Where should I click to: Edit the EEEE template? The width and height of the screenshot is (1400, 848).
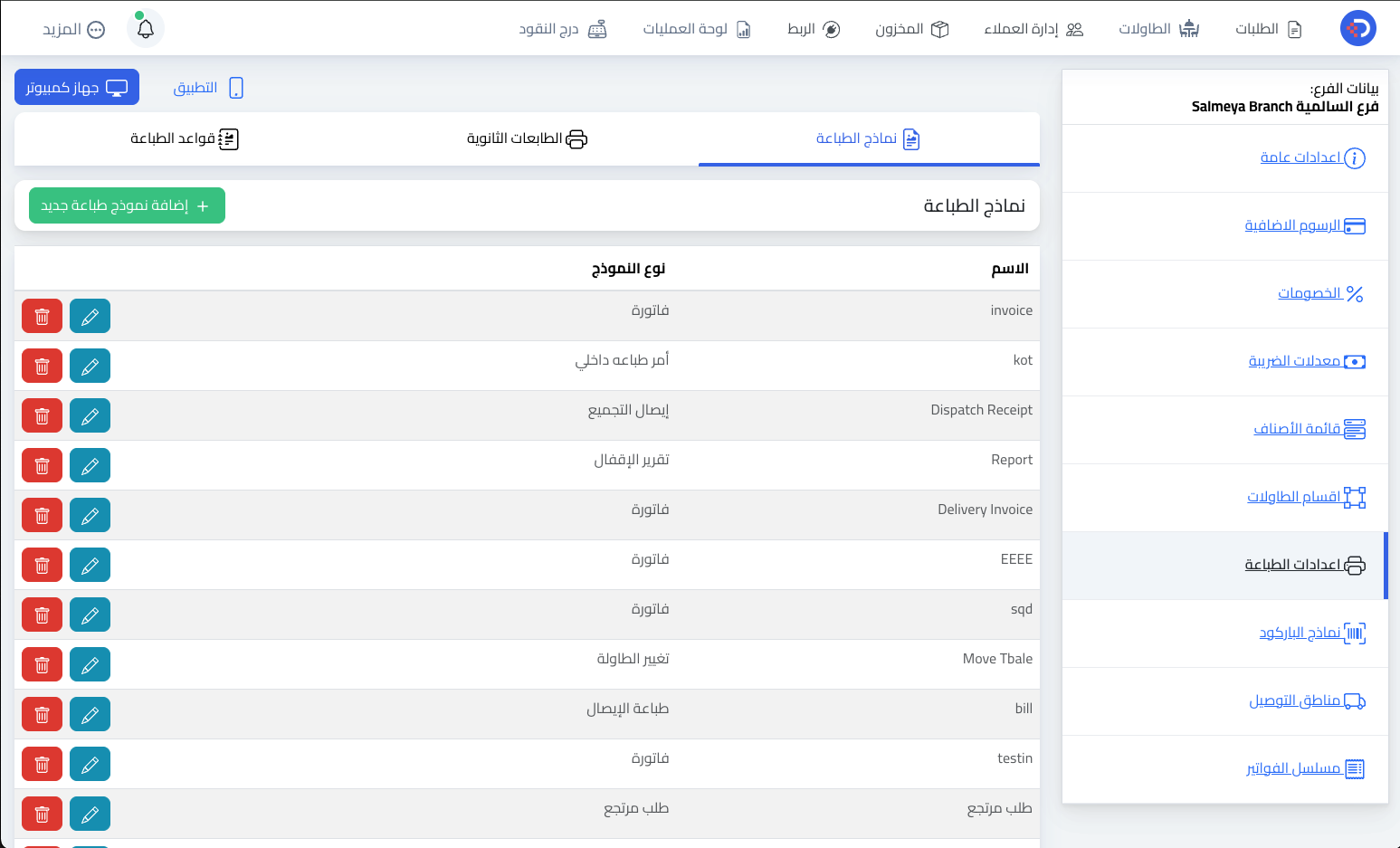pyautogui.click(x=90, y=565)
